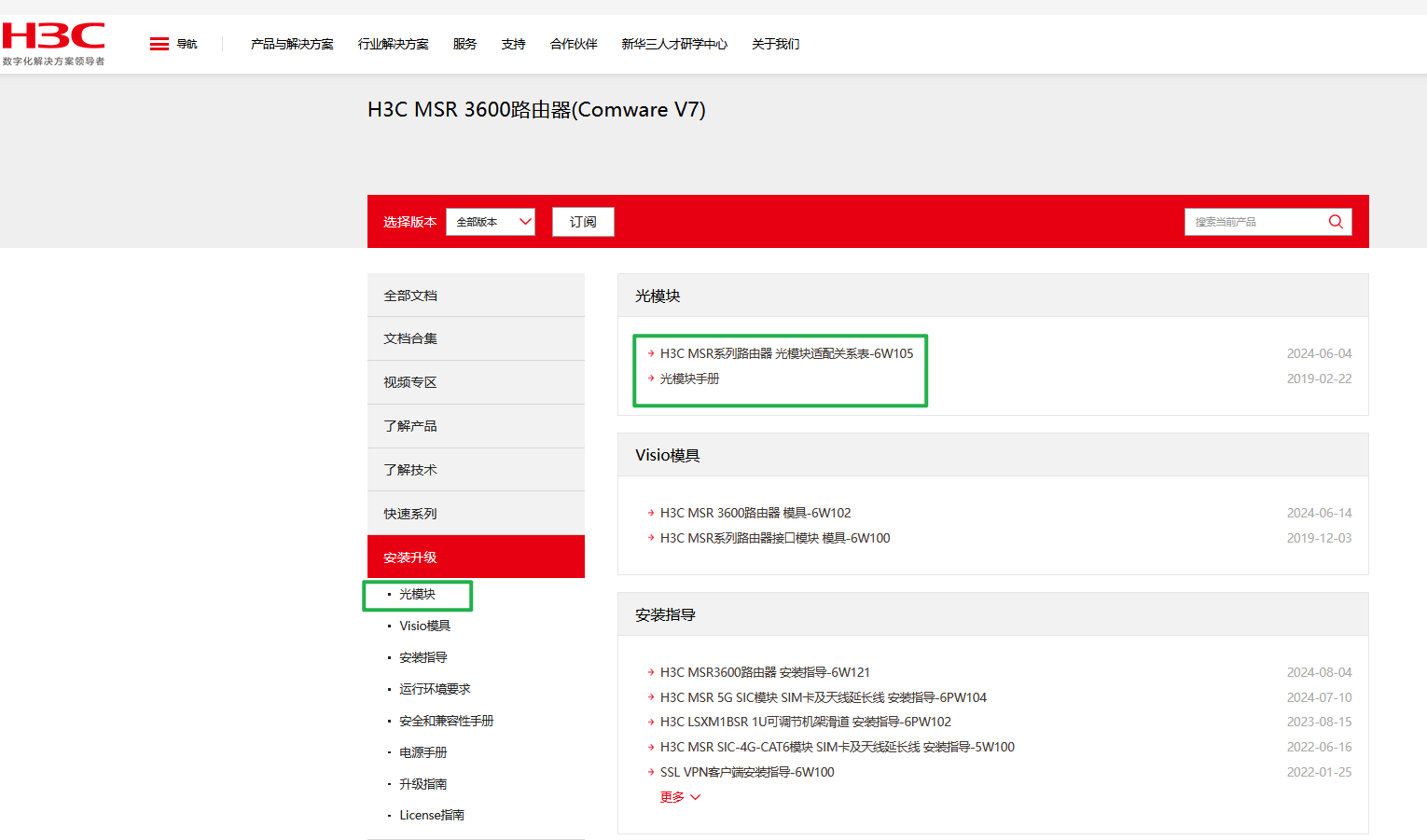Click the date 2022-06-16
The width and height of the screenshot is (1427, 840).
point(1319,747)
